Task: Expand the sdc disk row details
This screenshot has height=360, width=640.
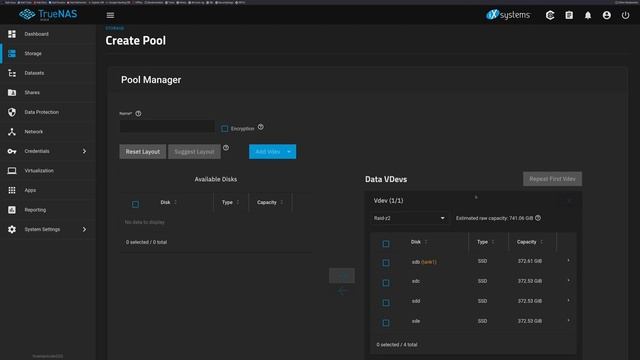Action: point(569,280)
